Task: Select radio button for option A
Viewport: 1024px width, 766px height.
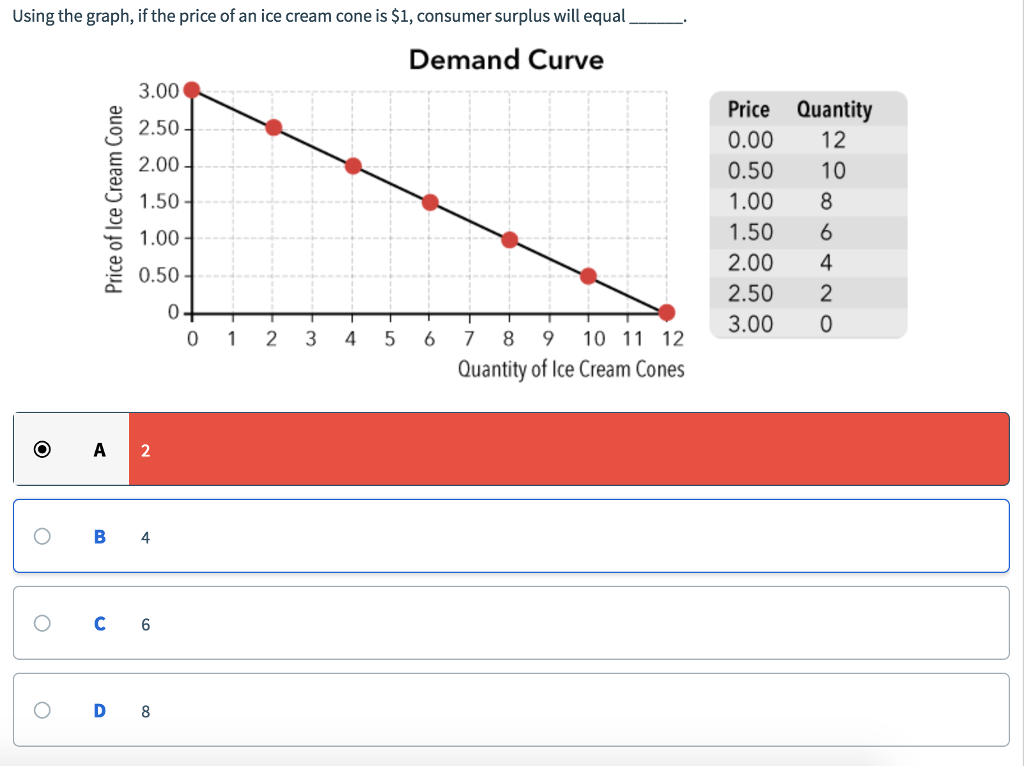Action: tap(40, 449)
